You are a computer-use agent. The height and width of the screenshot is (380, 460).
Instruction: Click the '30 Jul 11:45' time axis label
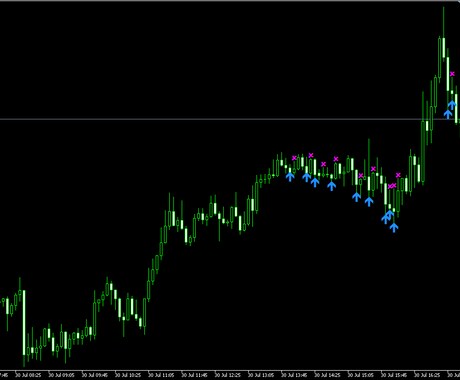pos(195,375)
